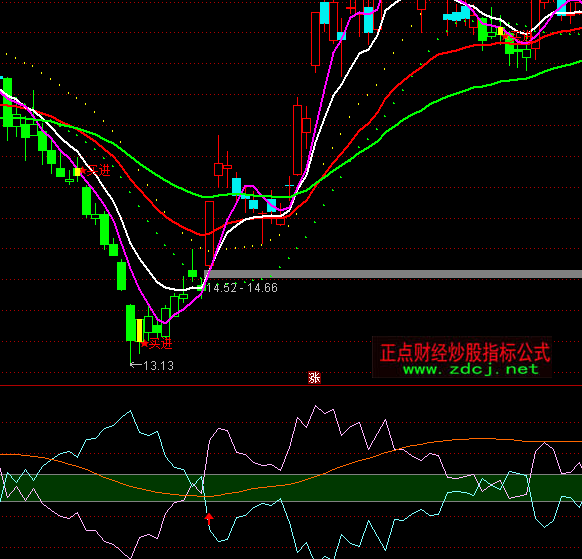Click the 14.52 - 14.66 price range label
The width and height of the screenshot is (582, 559).
242,288
